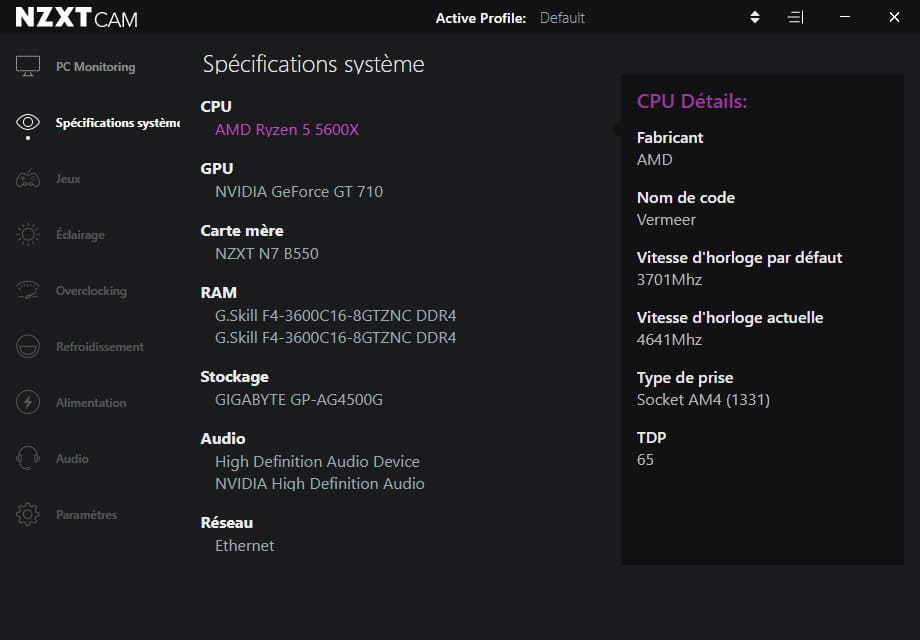The height and width of the screenshot is (640, 920).
Task: Click the sun icon for Éclairage
Action: [28, 235]
